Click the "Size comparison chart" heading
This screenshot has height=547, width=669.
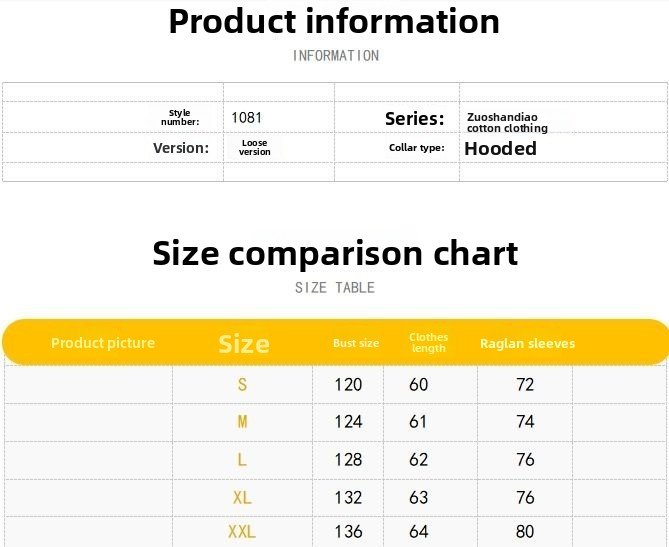pyautogui.click(x=335, y=253)
